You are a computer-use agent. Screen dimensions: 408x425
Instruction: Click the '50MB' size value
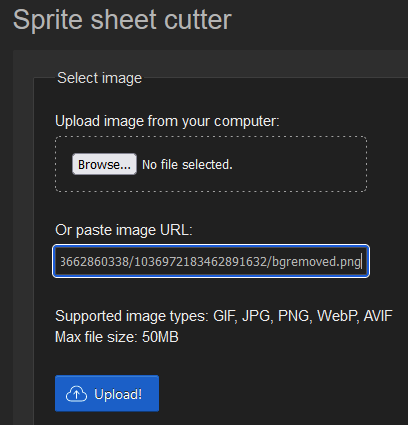point(160,337)
